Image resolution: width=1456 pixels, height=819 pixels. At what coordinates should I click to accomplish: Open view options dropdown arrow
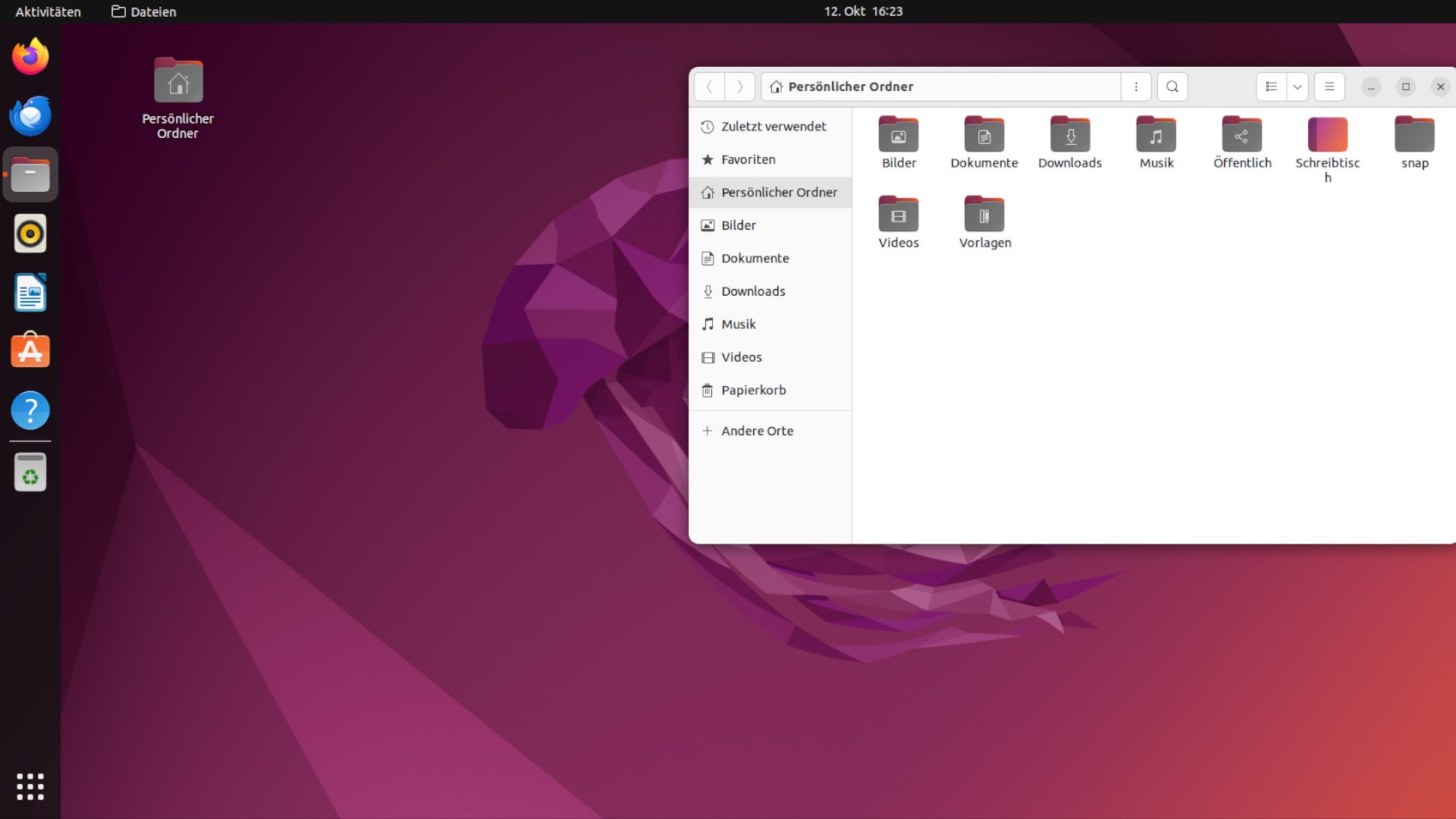(x=1298, y=86)
